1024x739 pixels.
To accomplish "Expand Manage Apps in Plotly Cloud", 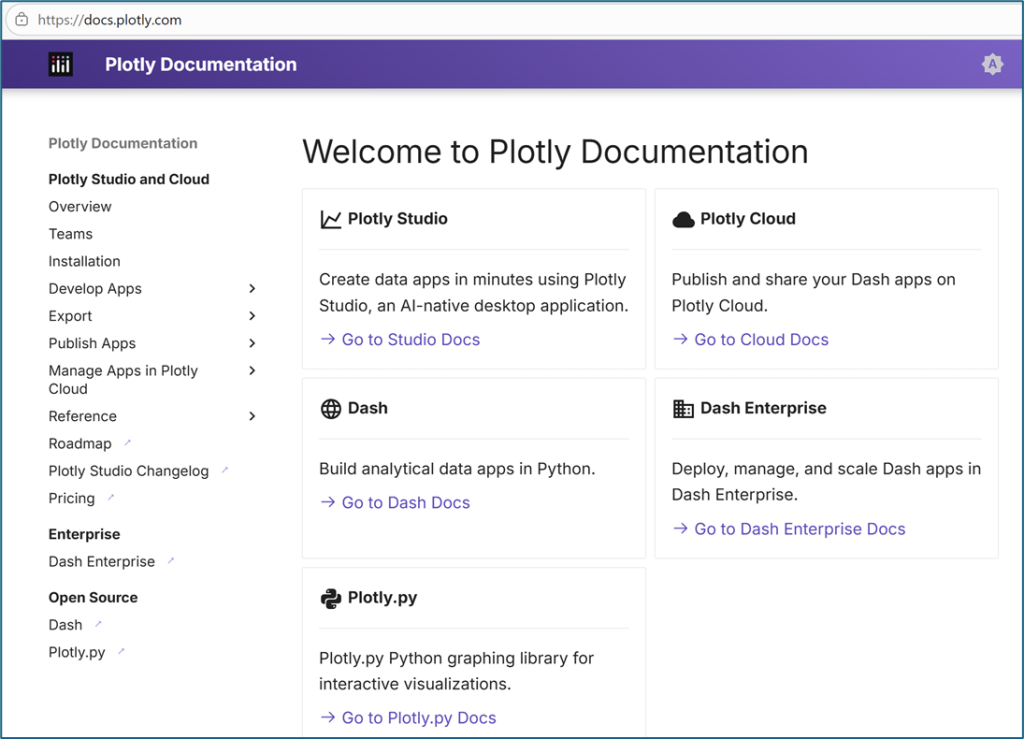I will (x=252, y=371).
